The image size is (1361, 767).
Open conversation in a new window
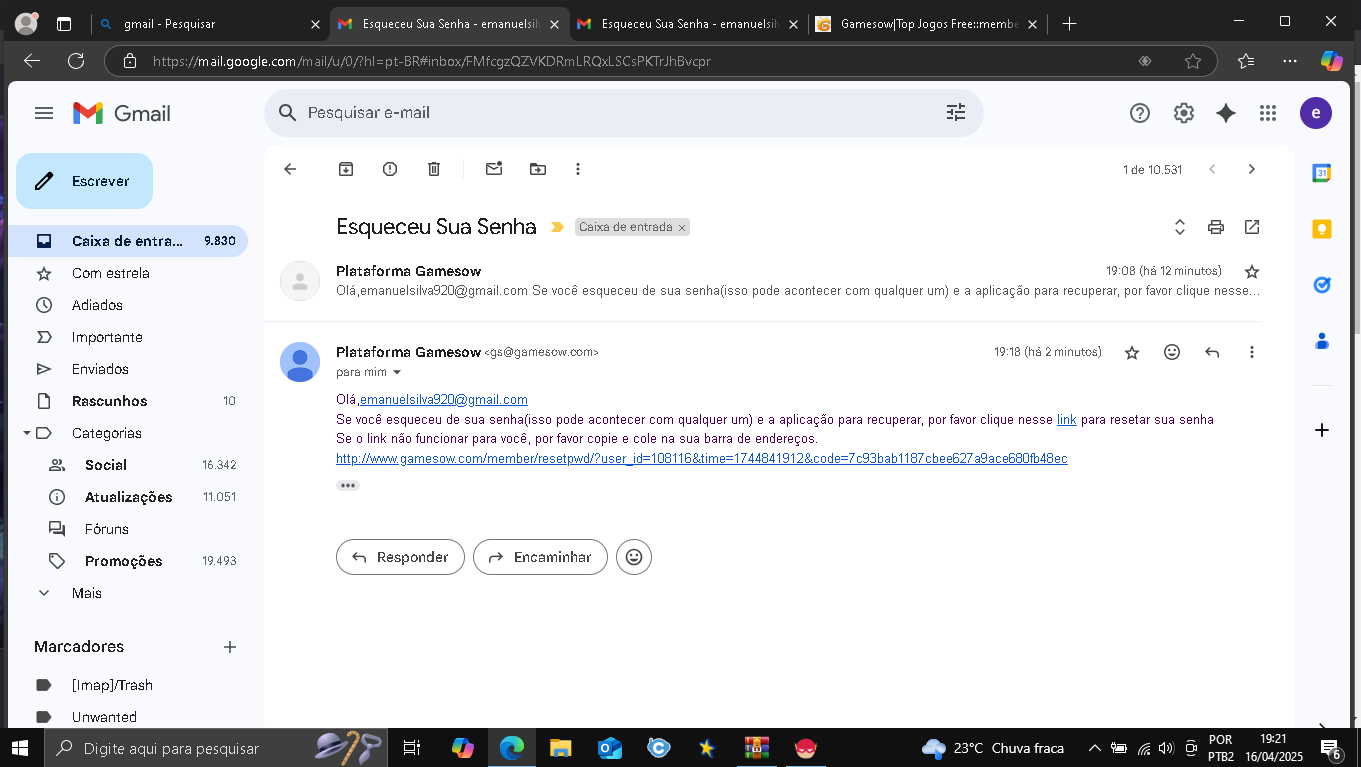pyautogui.click(x=1252, y=227)
